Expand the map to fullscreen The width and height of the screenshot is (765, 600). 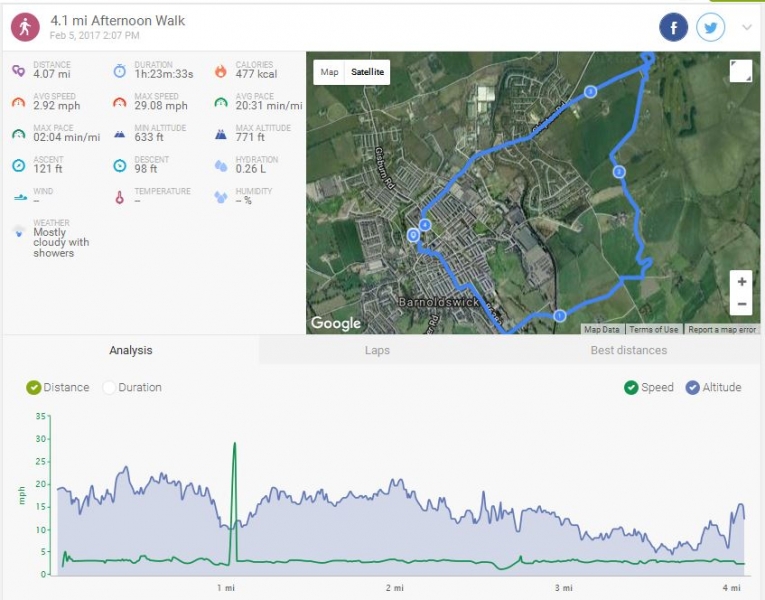(x=741, y=71)
